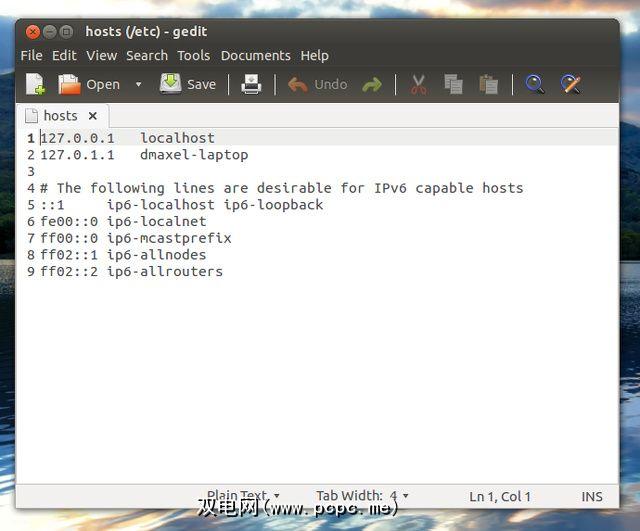Screen dimensions: 640x531
Task: Open Find and Replace icon
Action: point(571,84)
